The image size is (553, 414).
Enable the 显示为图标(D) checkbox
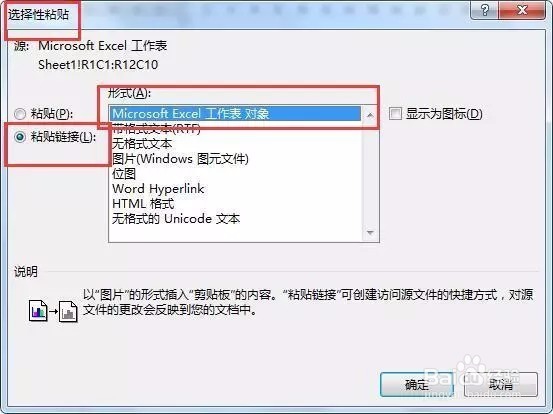click(395, 114)
